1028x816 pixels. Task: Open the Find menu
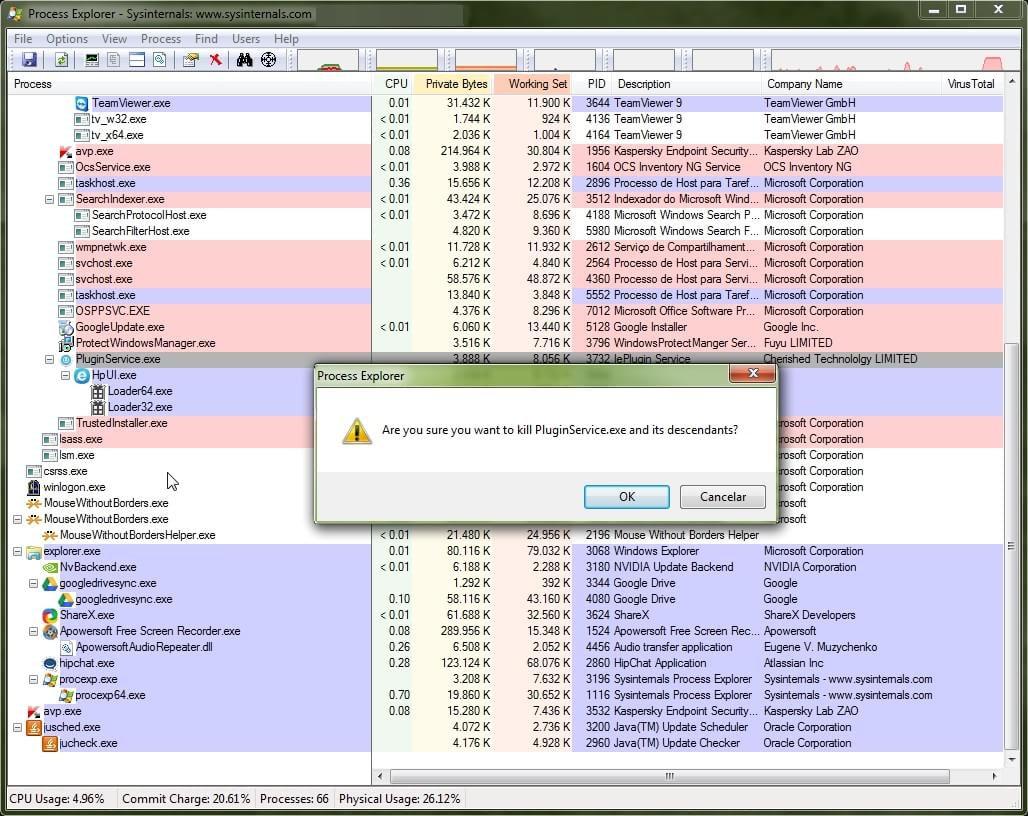(206, 39)
